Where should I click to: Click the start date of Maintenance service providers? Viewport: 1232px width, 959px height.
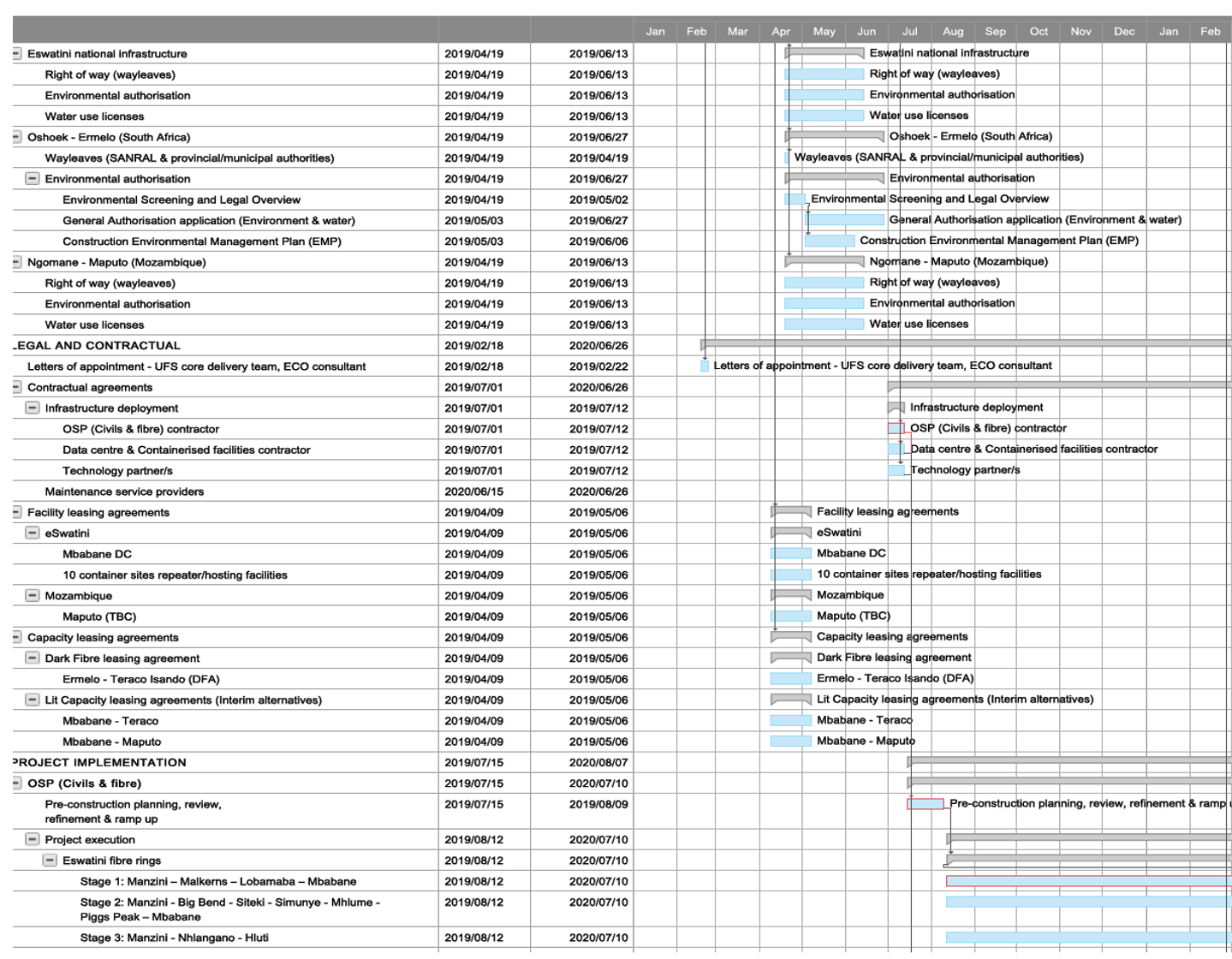pos(473,491)
